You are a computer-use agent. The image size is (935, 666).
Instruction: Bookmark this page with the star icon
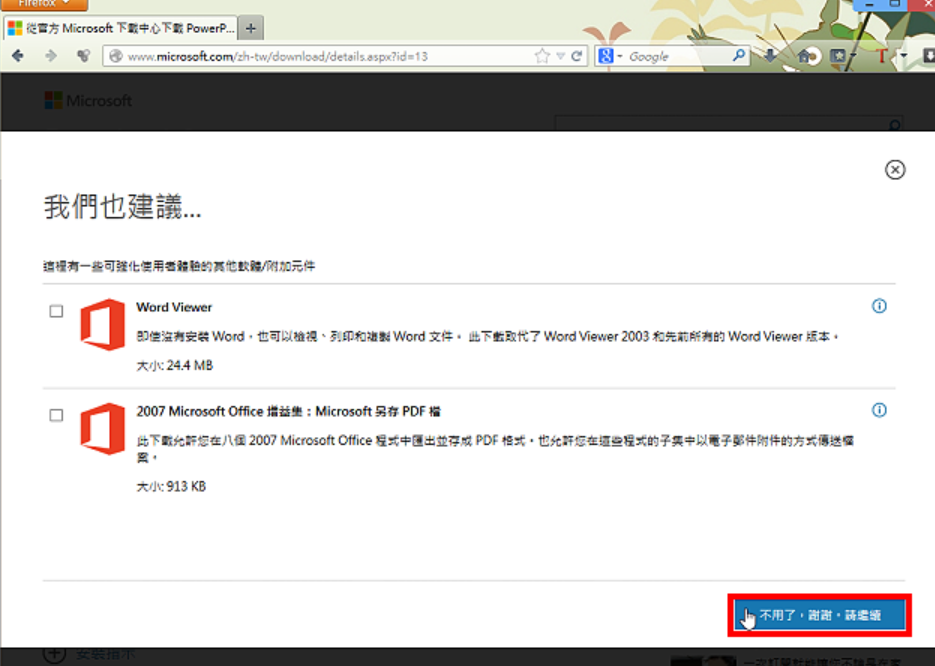click(x=541, y=56)
